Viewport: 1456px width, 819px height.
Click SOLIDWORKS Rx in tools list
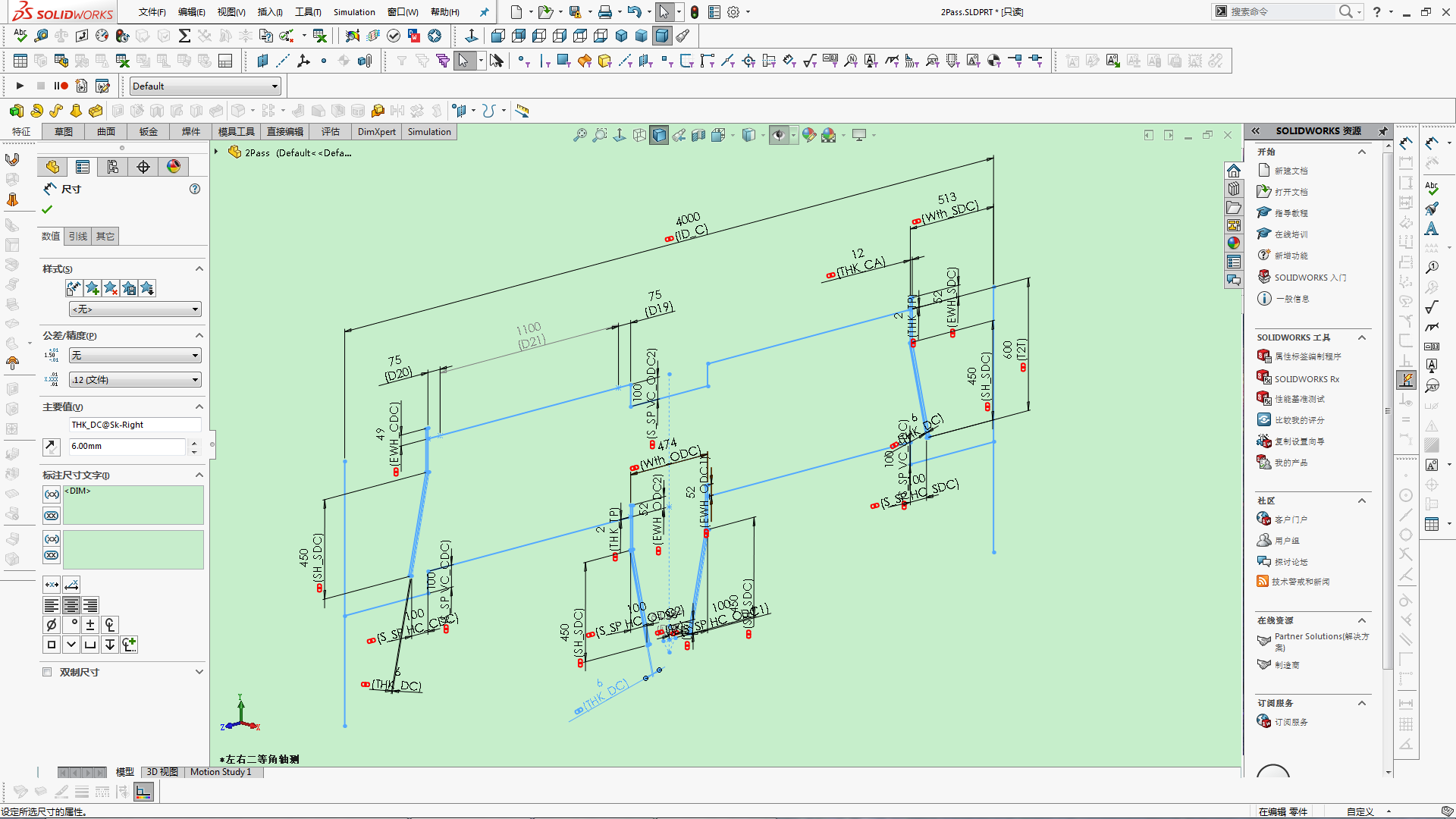(1306, 379)
